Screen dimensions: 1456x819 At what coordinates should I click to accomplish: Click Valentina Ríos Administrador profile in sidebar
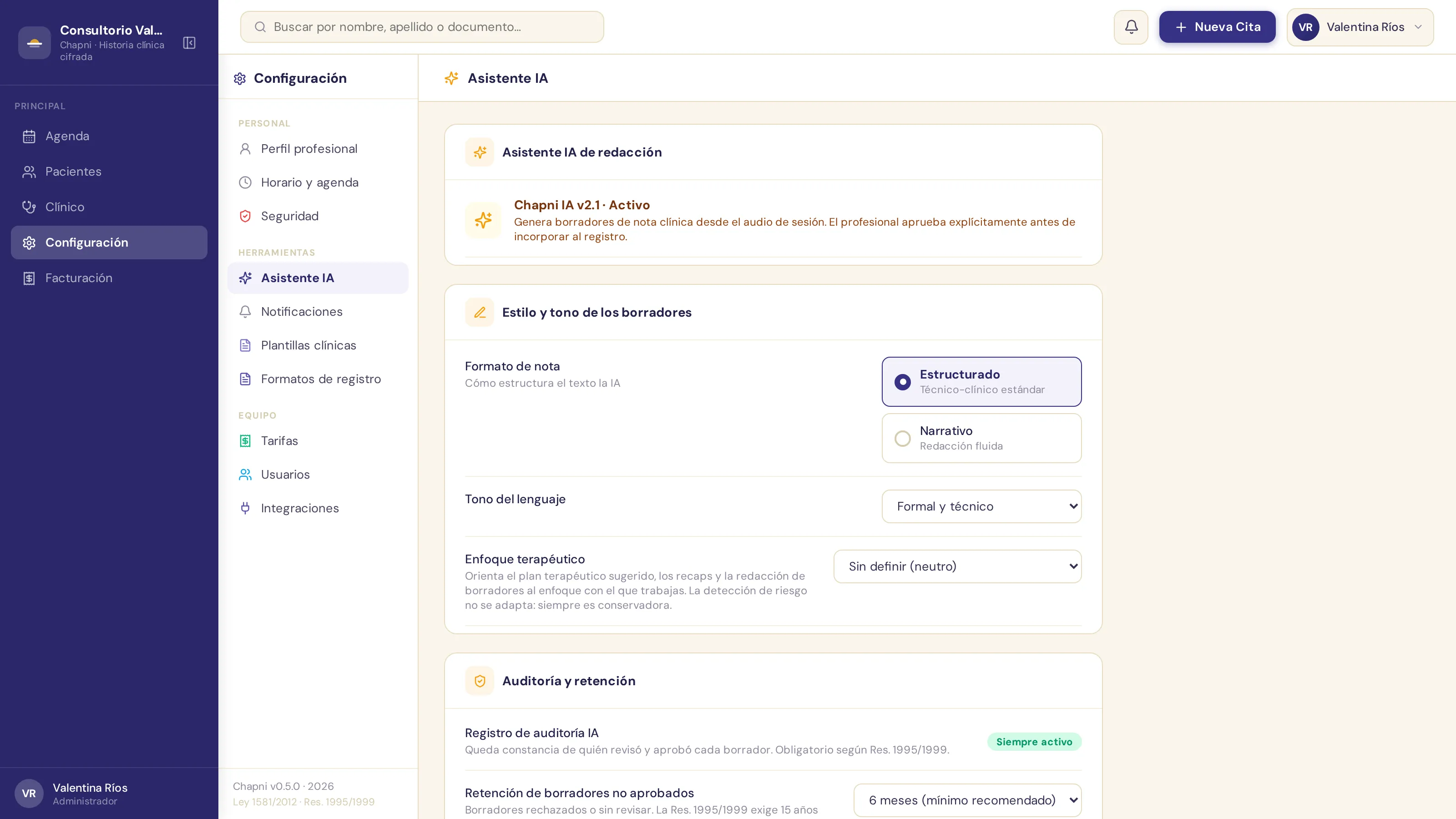click(x=109, y=794)
